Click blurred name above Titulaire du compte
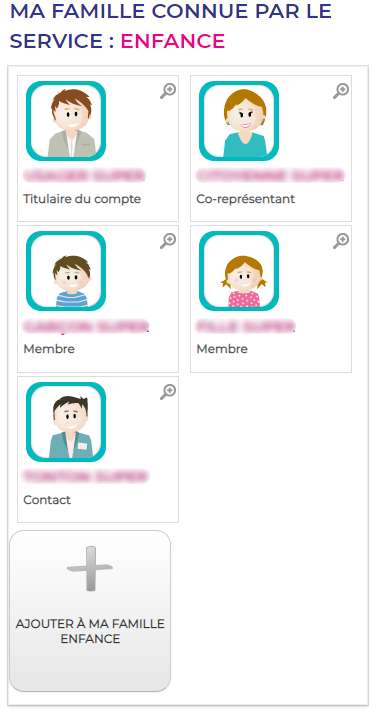Image resolution: width=374 pixels, height=709 pixels. point(85,175)
